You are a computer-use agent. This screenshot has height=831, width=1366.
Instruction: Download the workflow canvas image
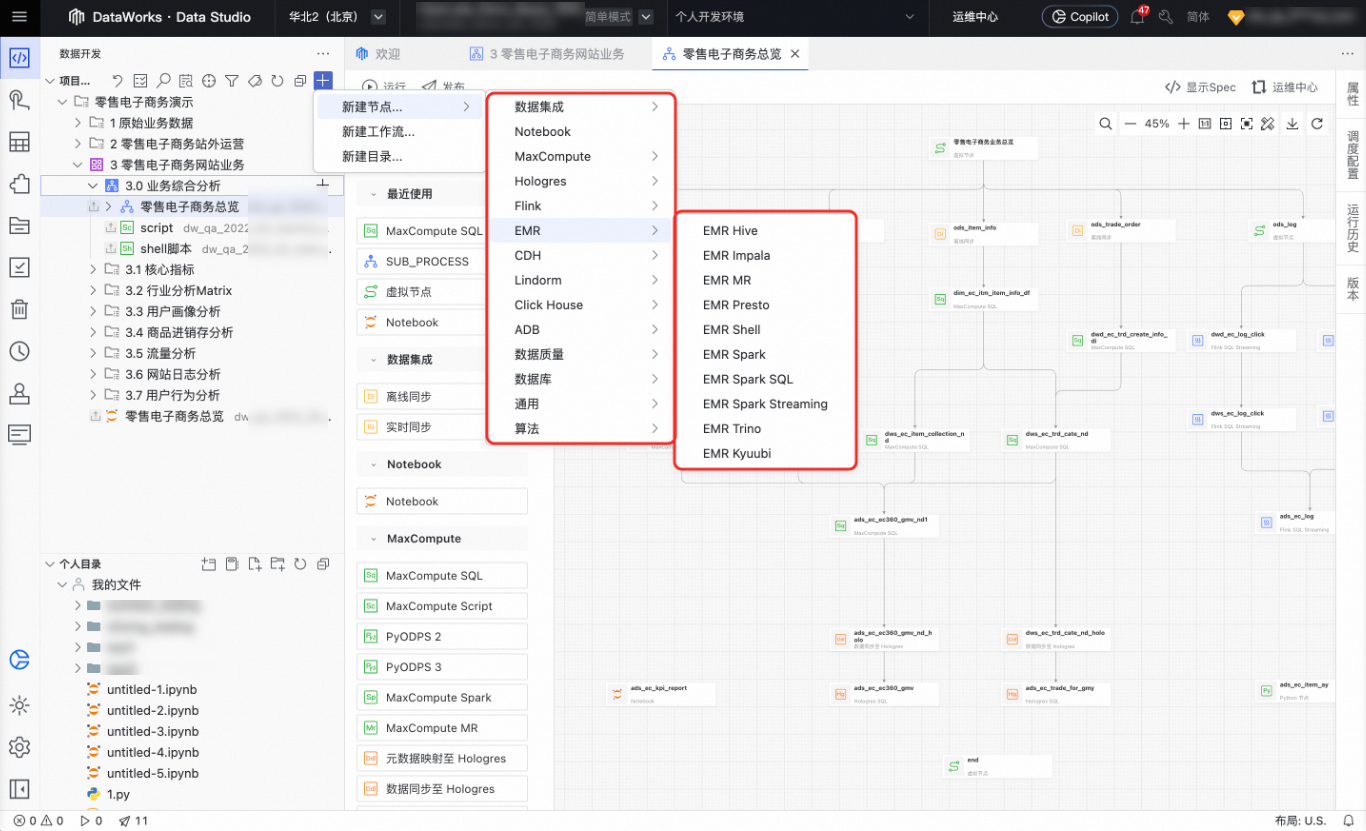1292,124
